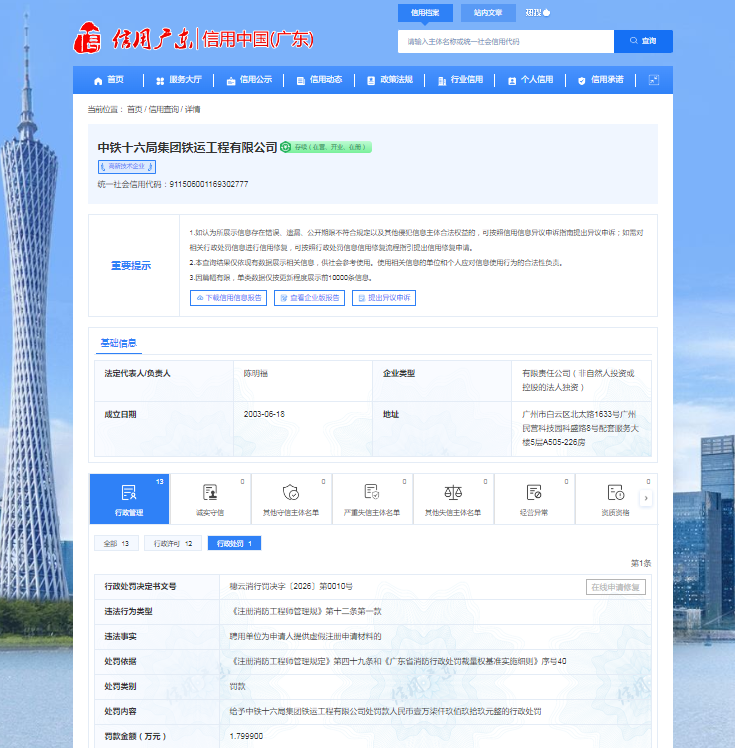This screenshot has height=748, width=735.
Task: Open the 经营异常 icon tab
Action: pos(534,498)
